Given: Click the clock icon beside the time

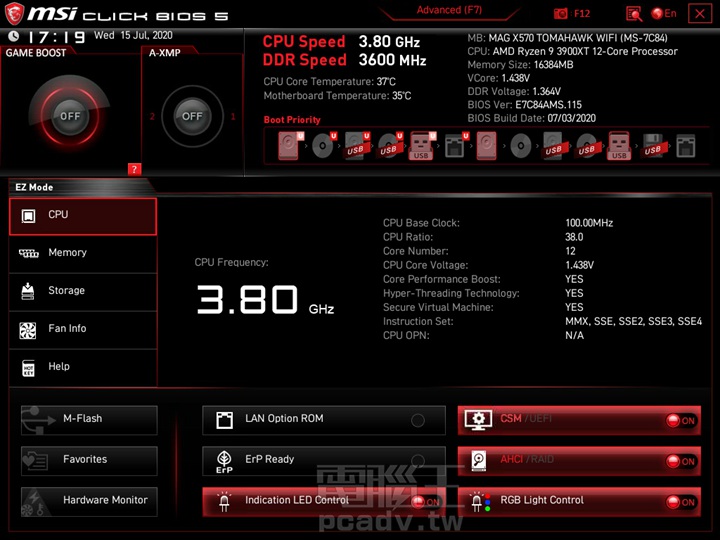Looking at the screenshot, I should (14, 36).
